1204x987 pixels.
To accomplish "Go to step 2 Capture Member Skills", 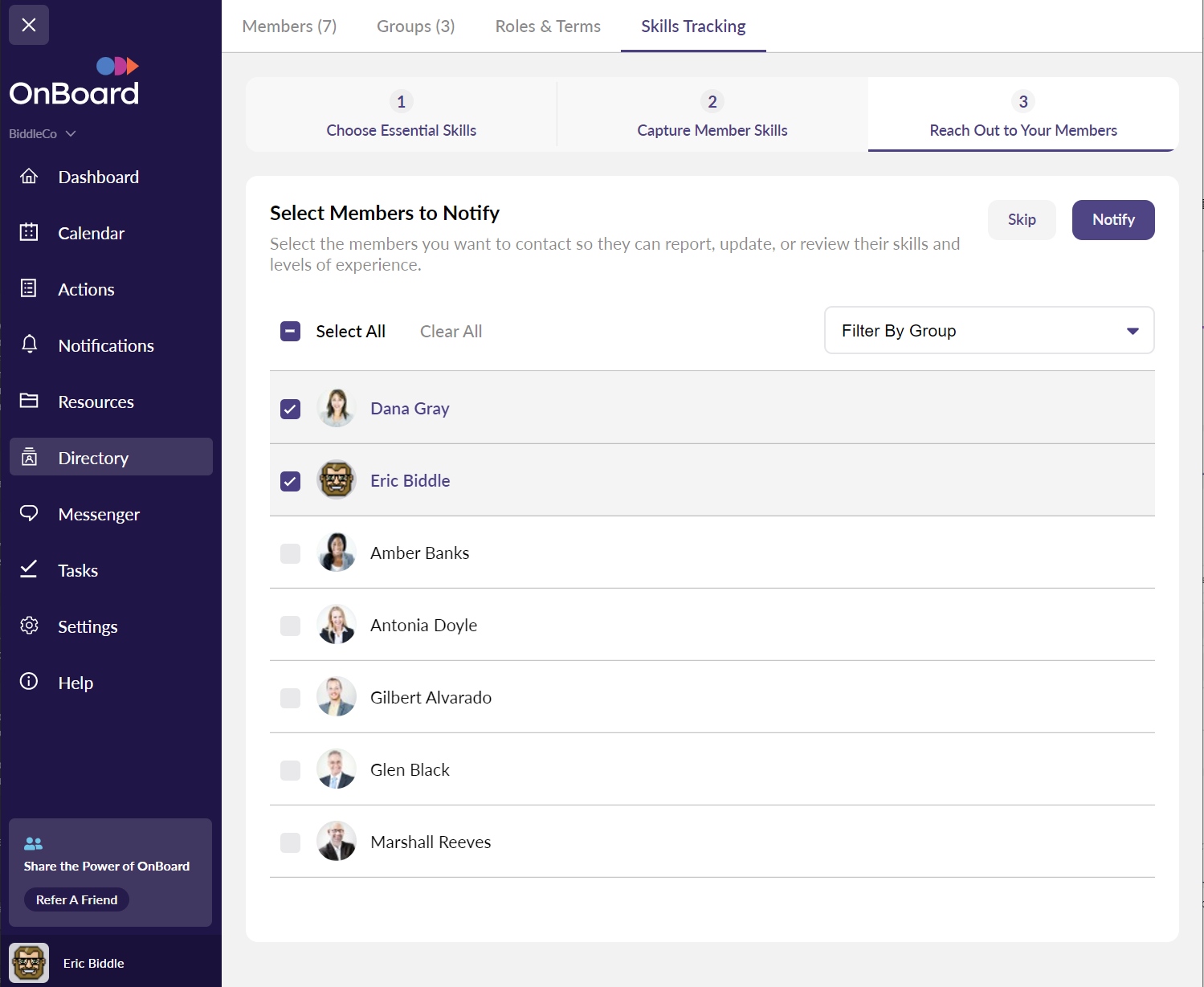I will (x=712, y=115).
